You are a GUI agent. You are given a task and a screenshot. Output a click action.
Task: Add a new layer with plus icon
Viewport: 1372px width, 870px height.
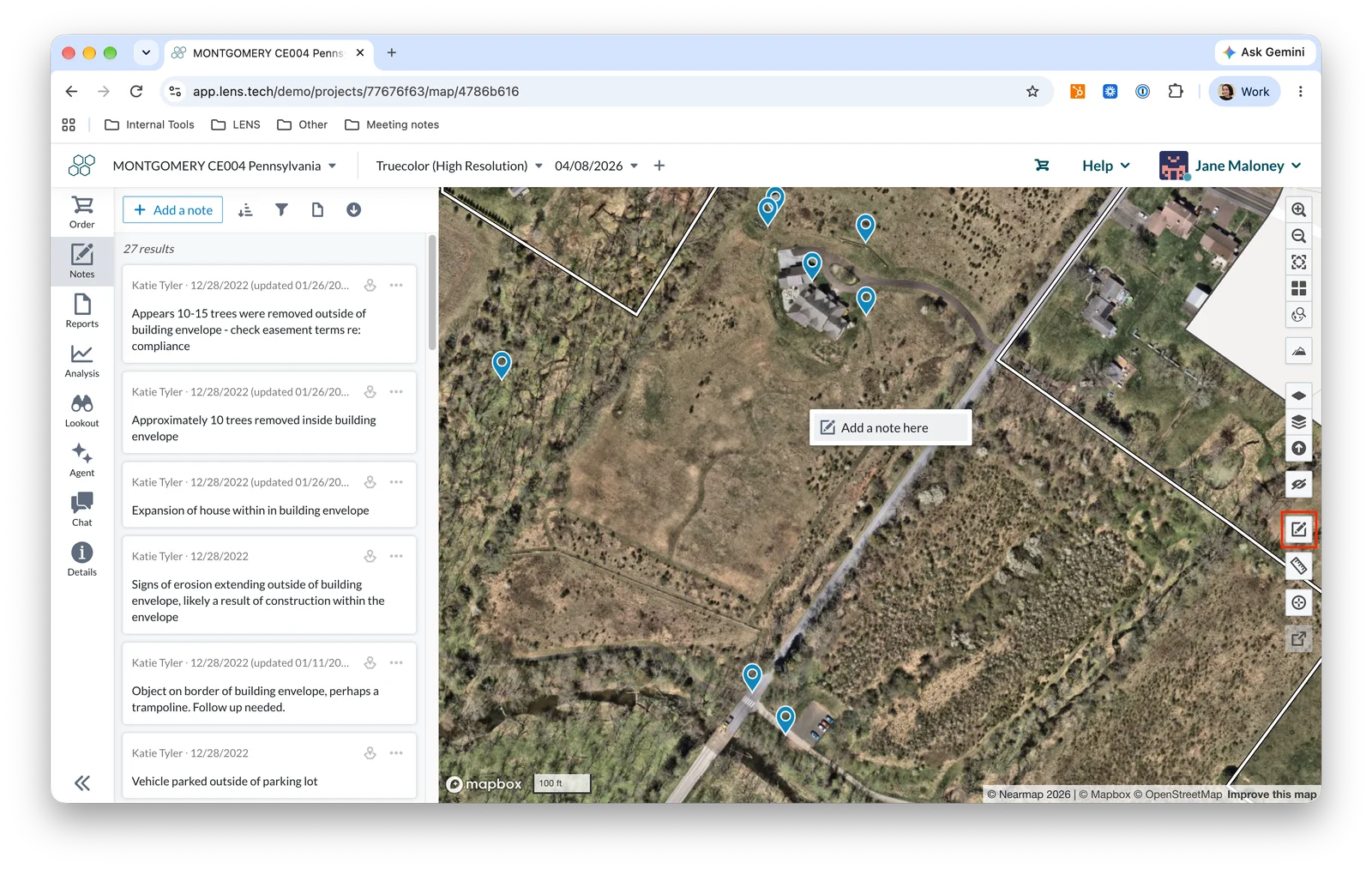(659, 166)
